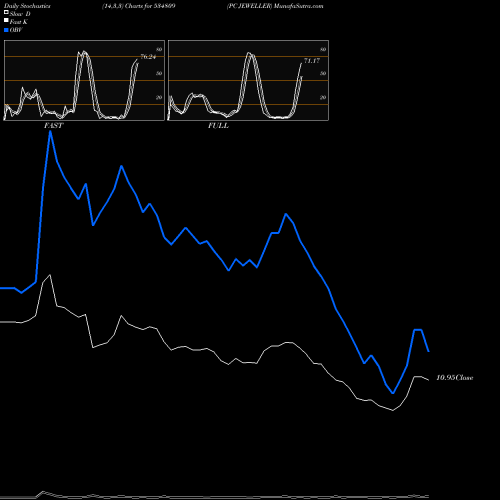Click the highest peak of blue OBV line

pos(50,132)
